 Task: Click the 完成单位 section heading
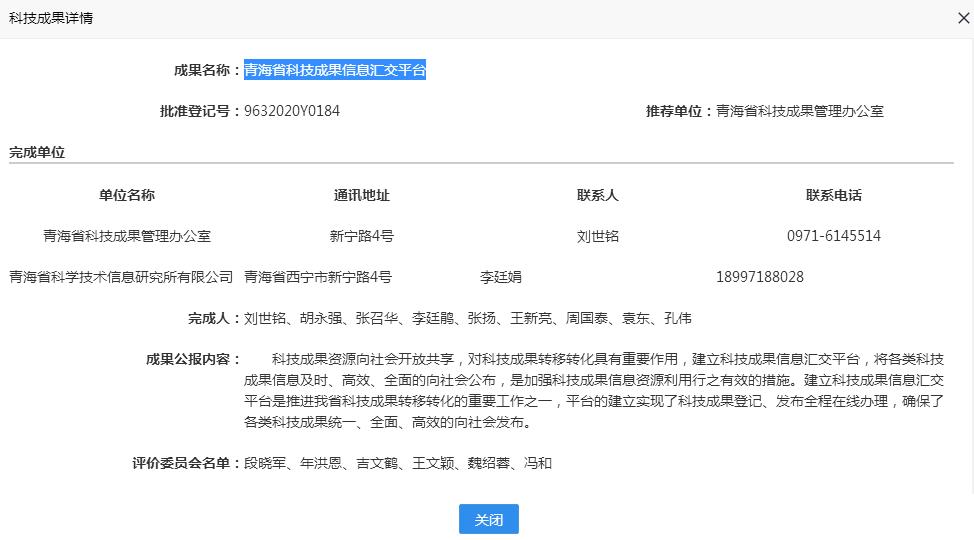point(37,153)
